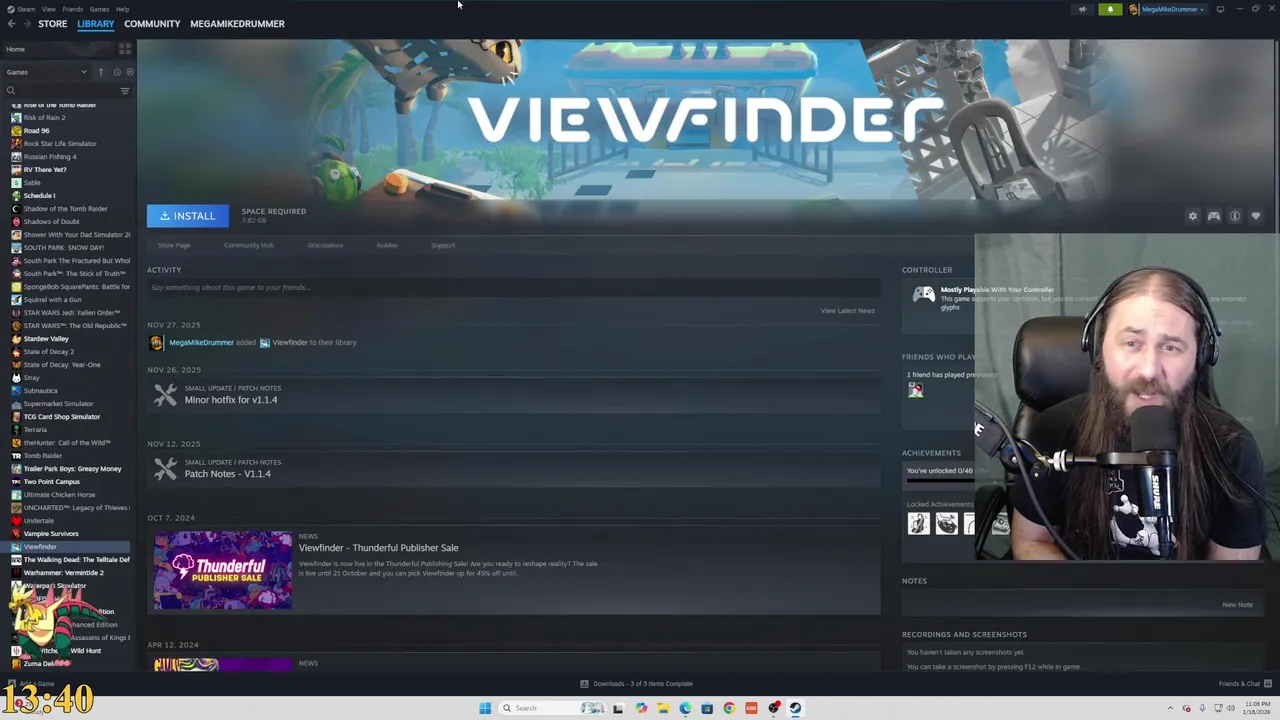The height and width of the screenshot is (720, 1280).
Task: Add Viewfinder to favorites heart icon
Action: click(1256, 216)
